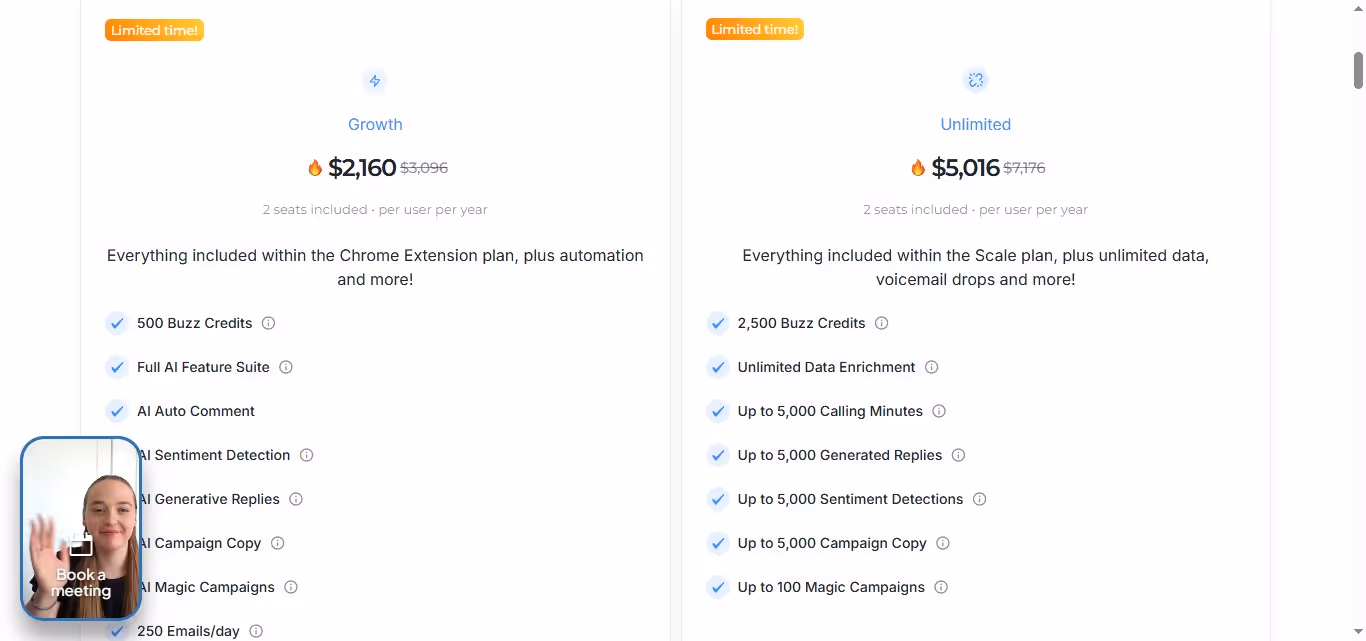The image size is (1366, 641).
Task: Click the checkmark beside AI Auto Comment
Action: (116, 411)
